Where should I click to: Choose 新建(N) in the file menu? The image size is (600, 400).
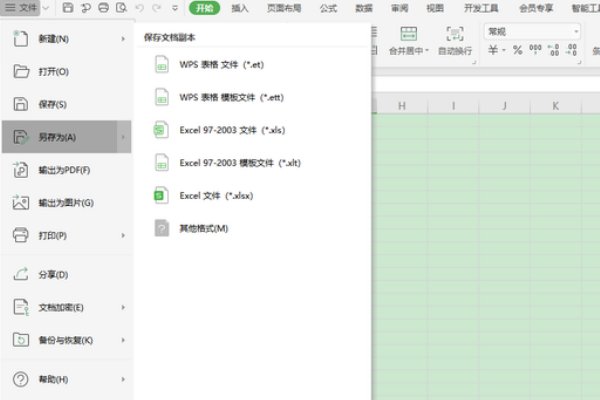tap(67, 39)
